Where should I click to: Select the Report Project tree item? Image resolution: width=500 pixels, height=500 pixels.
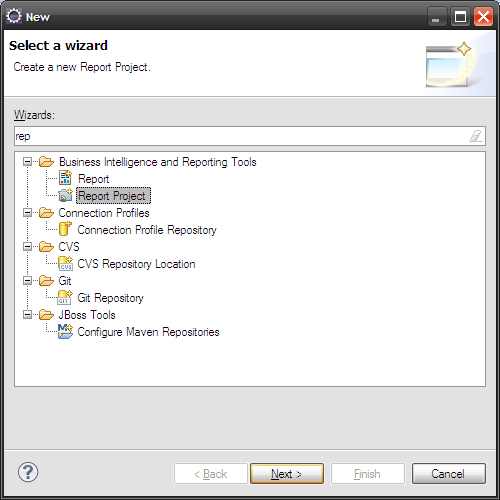pyautogui.click(x=113, y=196)
